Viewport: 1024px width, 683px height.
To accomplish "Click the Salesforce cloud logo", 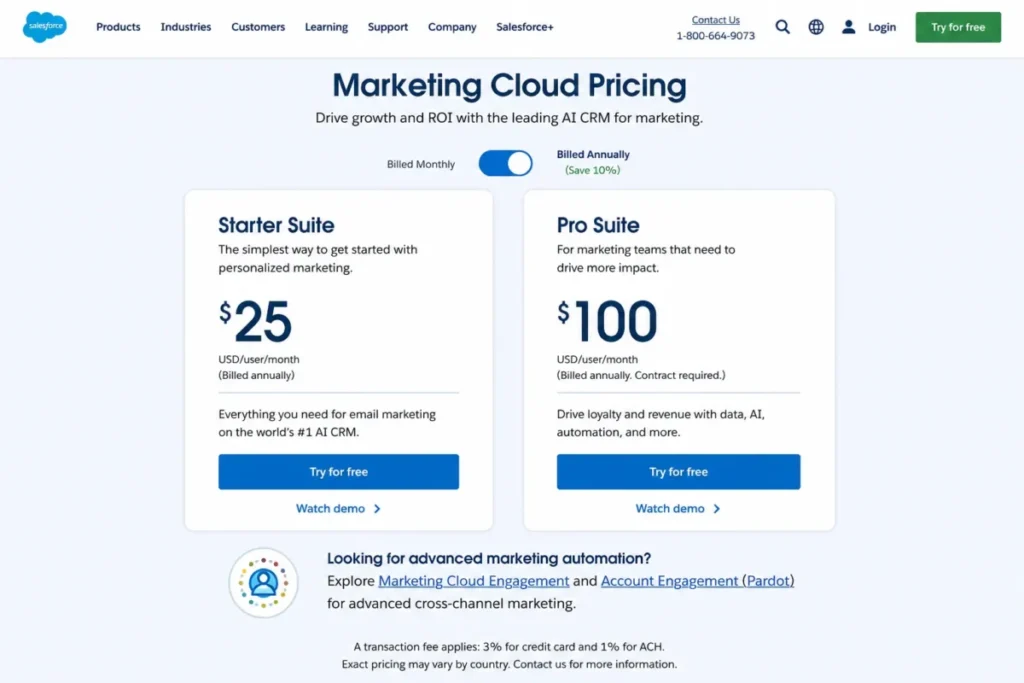I will 44,27.
